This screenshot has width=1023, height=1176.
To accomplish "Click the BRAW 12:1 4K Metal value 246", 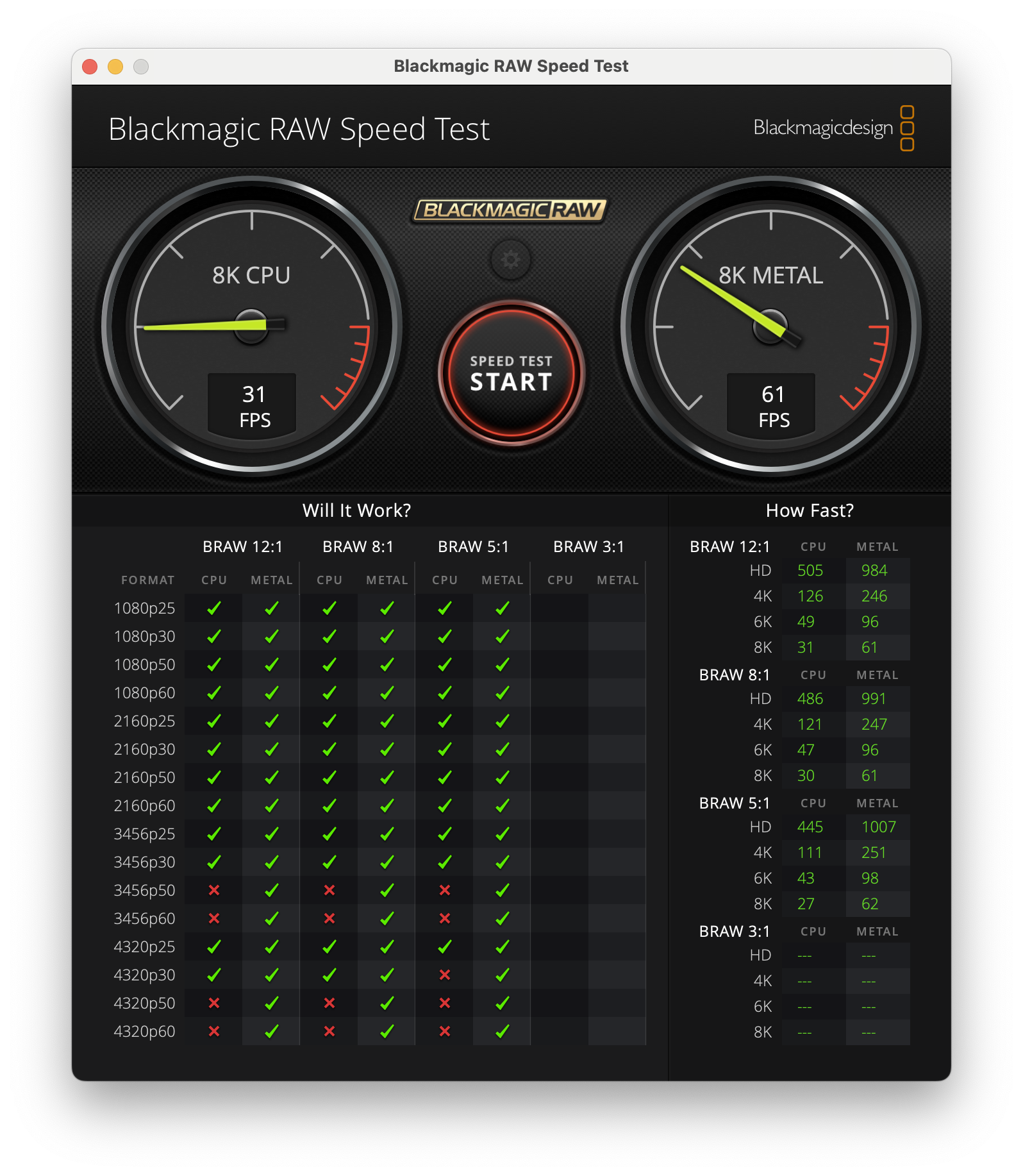I will tap(874, 596).
